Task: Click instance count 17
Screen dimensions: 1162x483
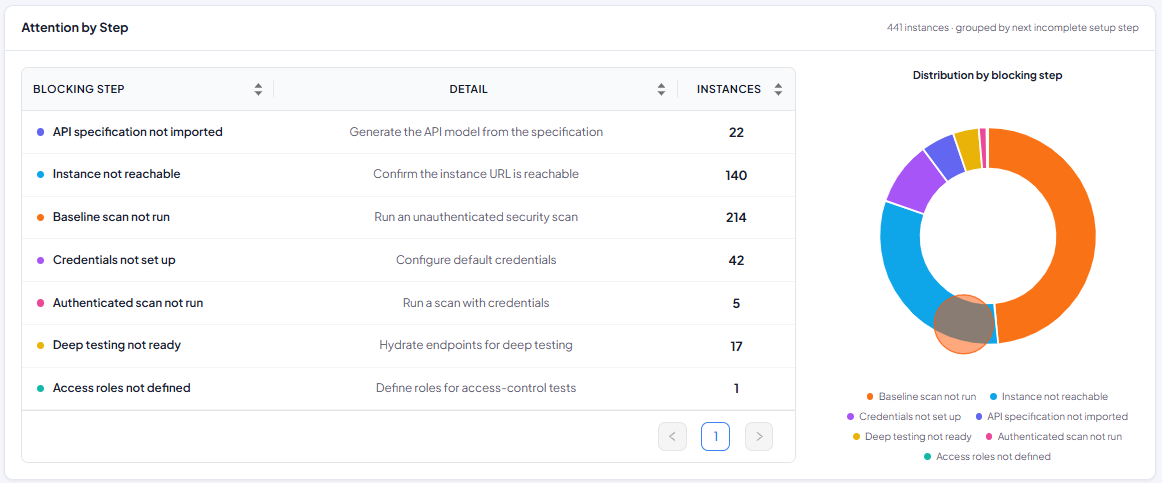Action: click(x=736, y=346)
